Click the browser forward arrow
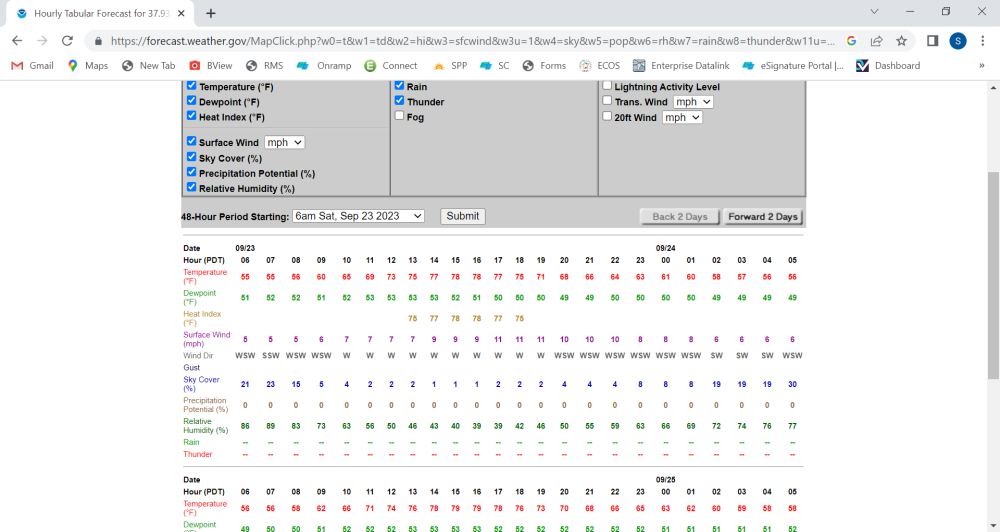 (x=42, y=41)
